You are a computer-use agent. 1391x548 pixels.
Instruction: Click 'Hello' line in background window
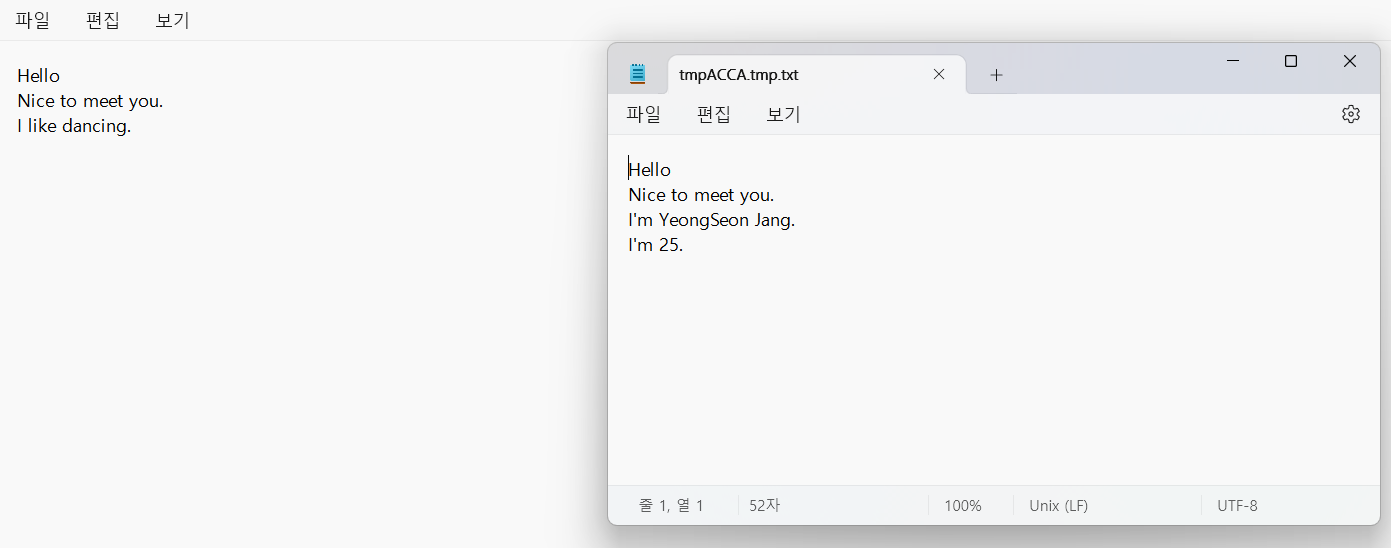click(x=39, y=76)
